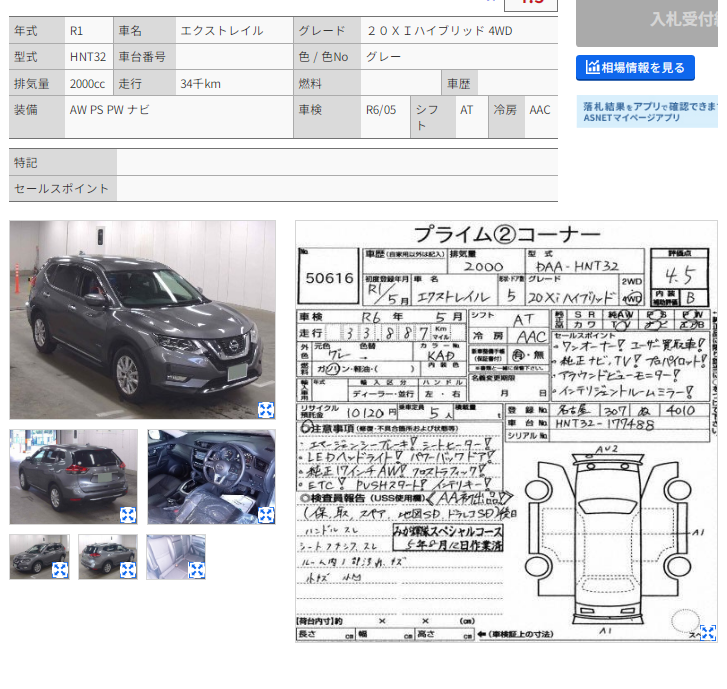Select the equipment text AW PS PW ナビ
This screenshot has width=727, height=689.
tap(109, 110)
